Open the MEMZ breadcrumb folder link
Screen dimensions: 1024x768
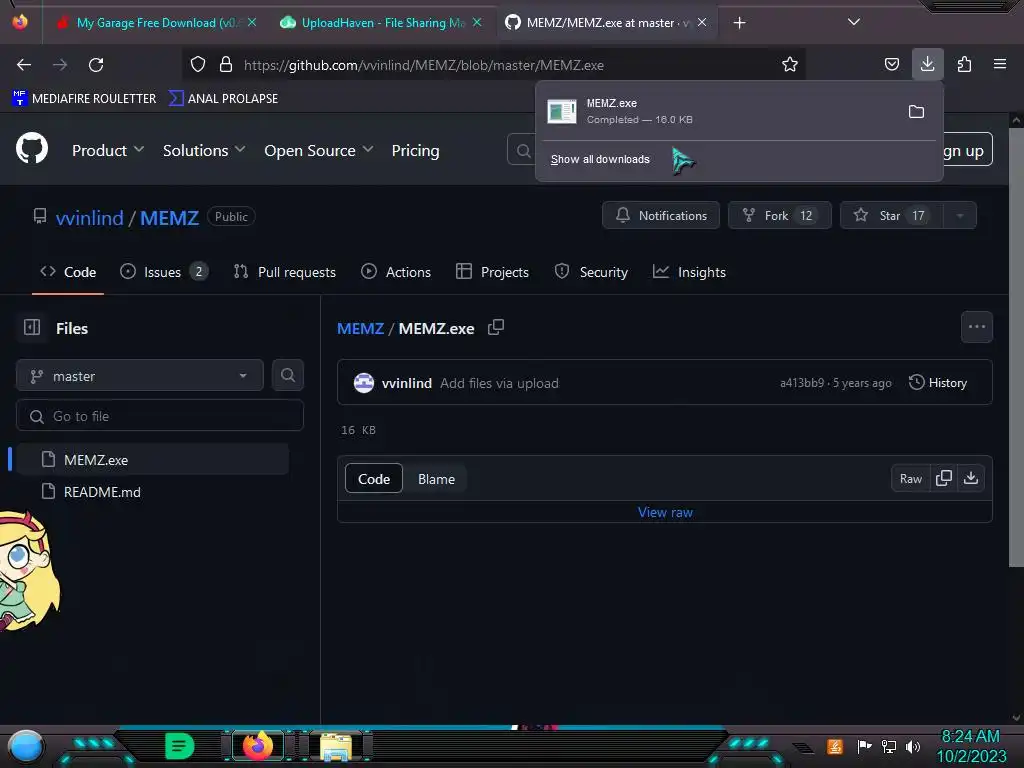360,328
